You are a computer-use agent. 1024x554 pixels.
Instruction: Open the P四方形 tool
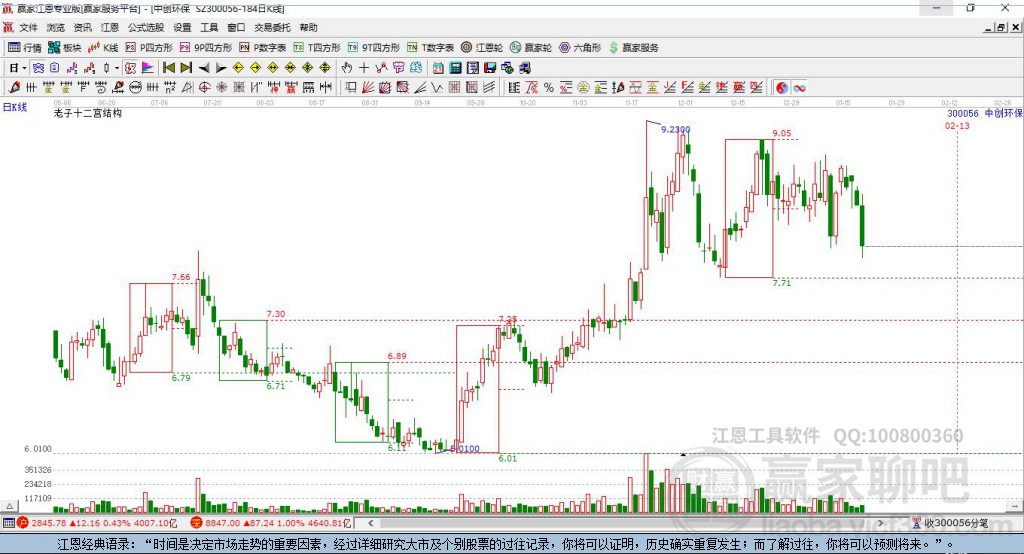(x=149, y=48)
